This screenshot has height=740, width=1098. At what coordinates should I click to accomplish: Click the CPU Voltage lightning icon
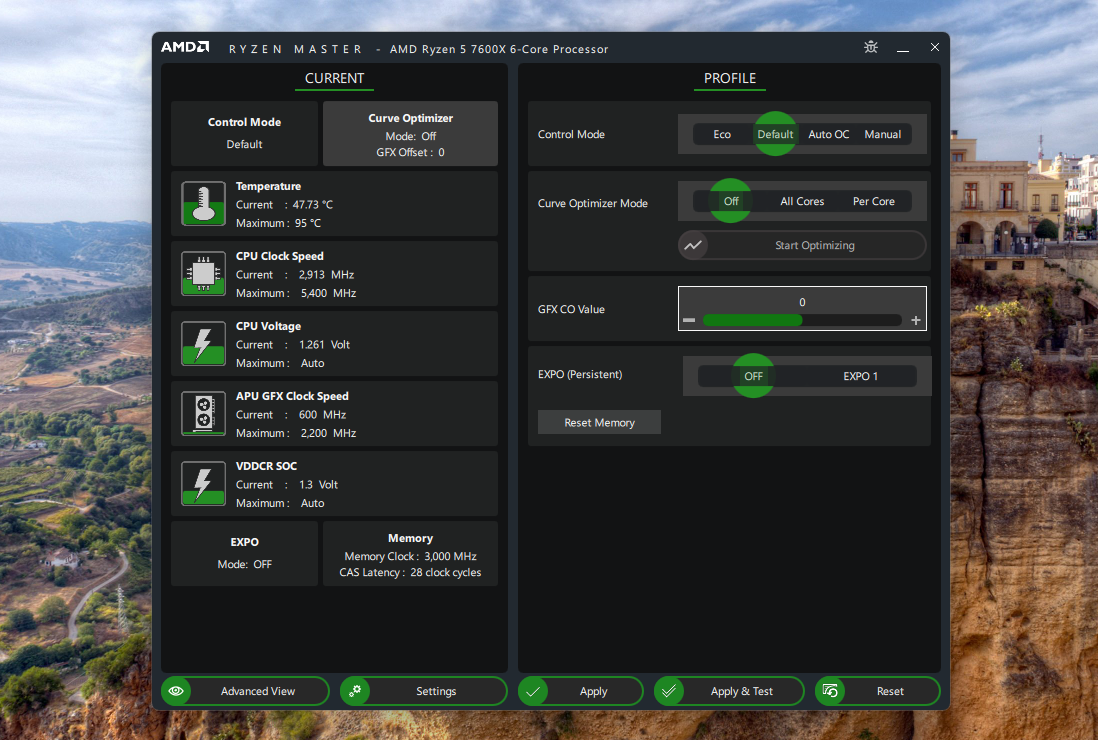click(203, 344)
